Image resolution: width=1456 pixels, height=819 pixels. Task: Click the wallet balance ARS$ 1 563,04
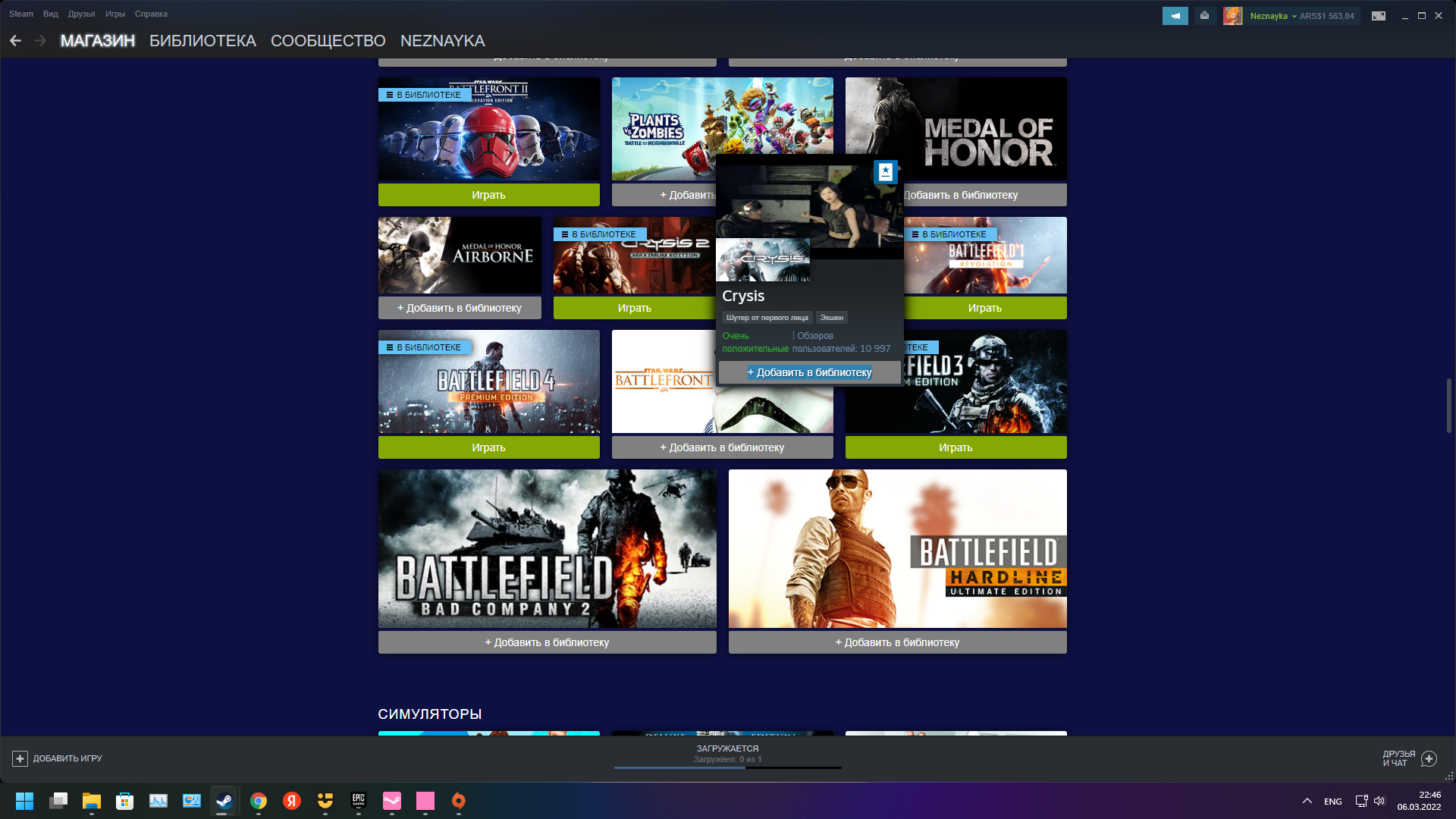click(1327, 16)
